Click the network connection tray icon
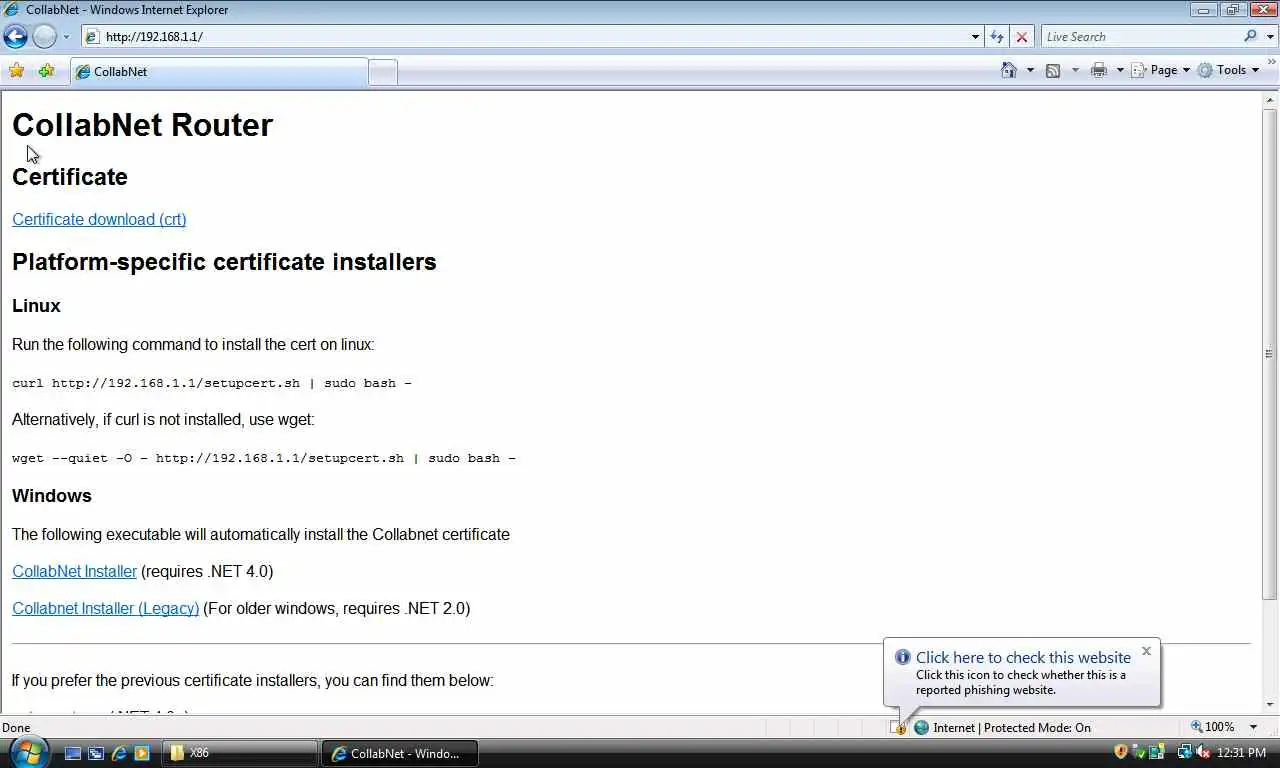 tap(1184, 752)
